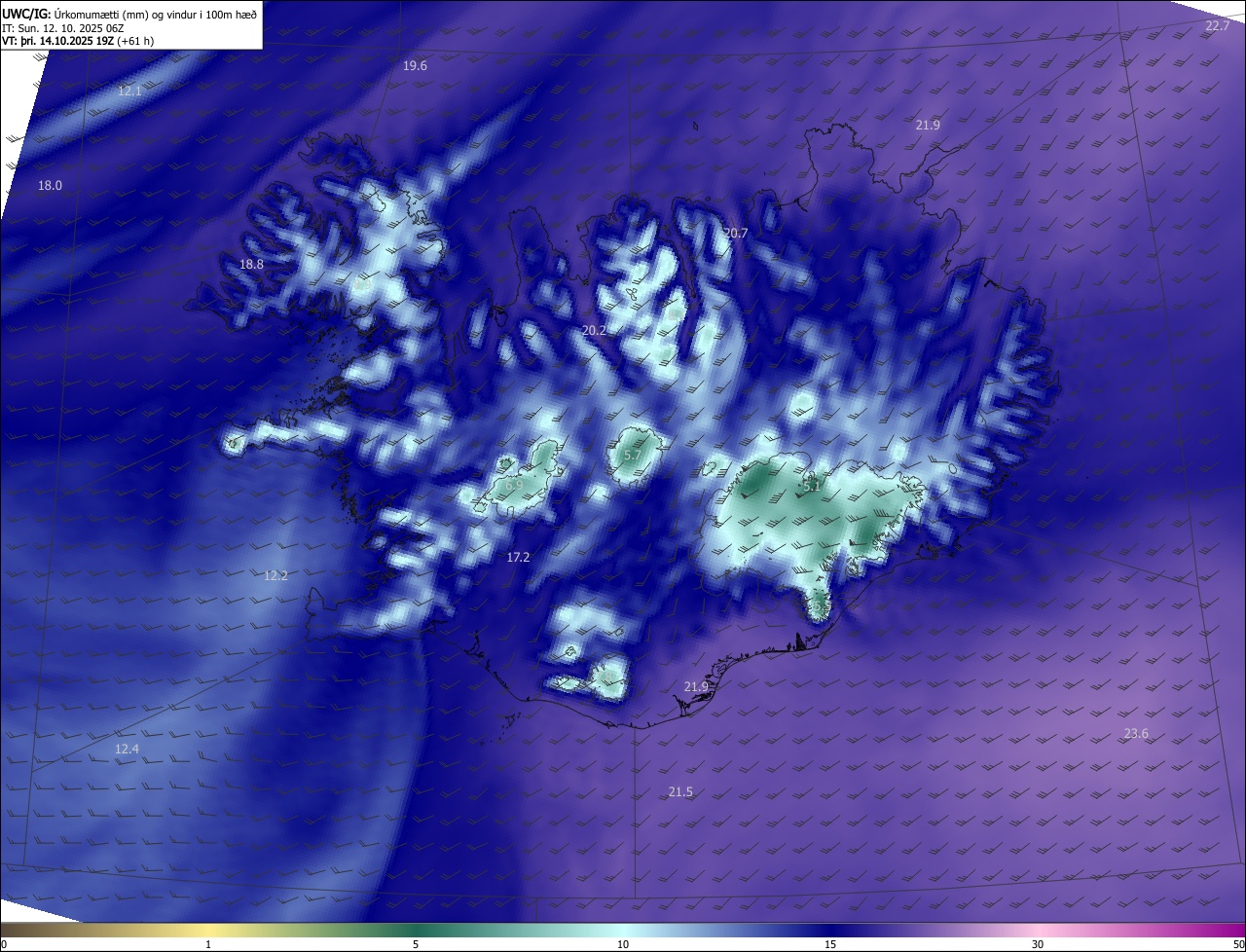Click the 12.1 value label
The width and height of the screenshot is (1246, 952).
coord(129,91)
